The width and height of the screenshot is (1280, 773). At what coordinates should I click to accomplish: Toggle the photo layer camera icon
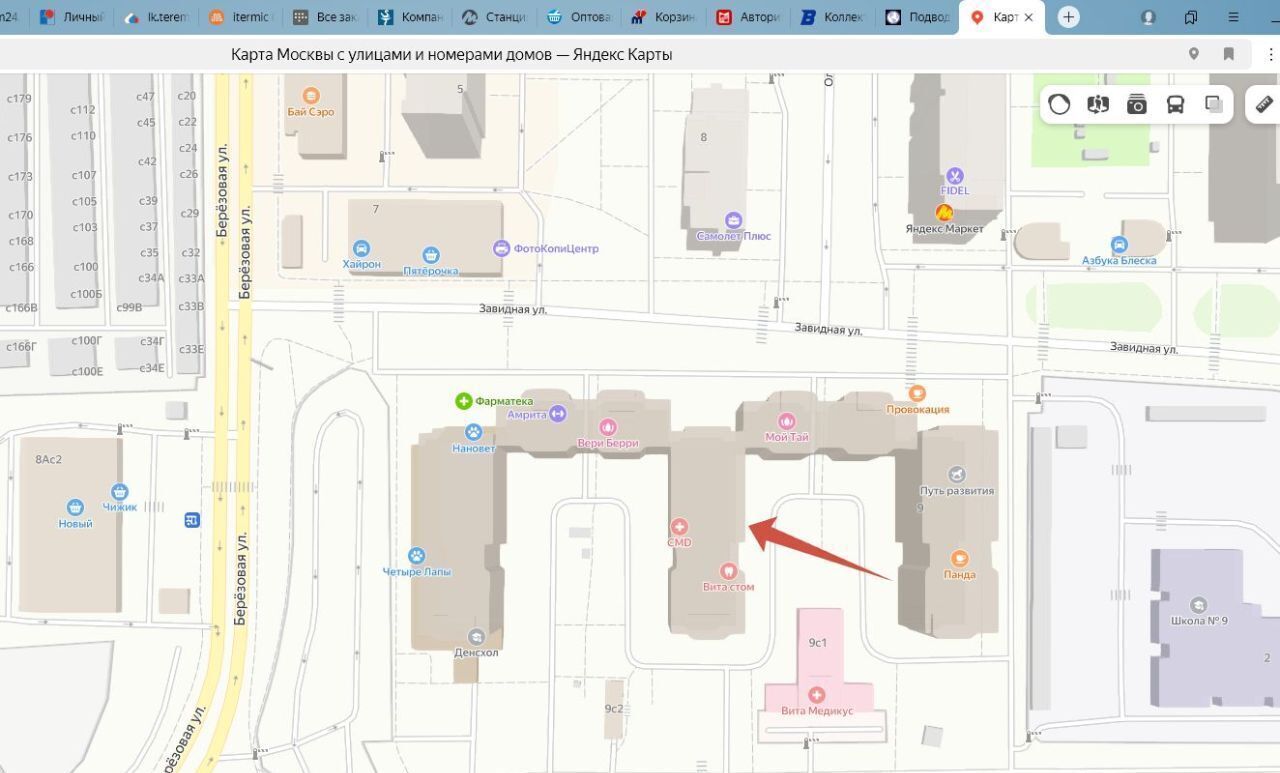tap(1137, 104)
